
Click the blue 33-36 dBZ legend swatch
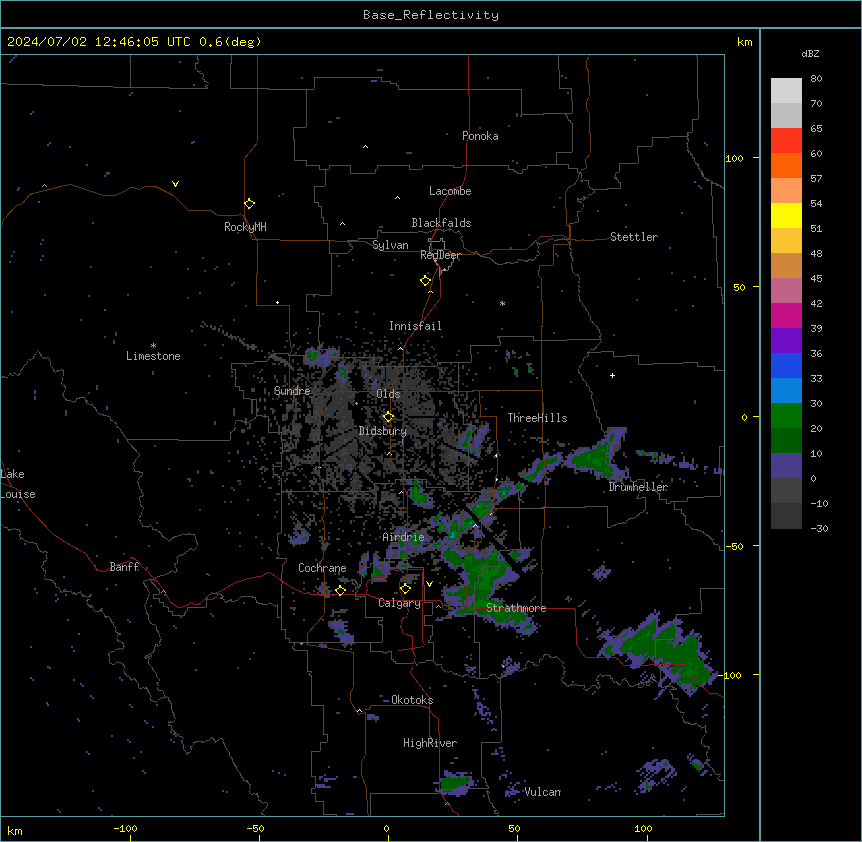[786, 365]
